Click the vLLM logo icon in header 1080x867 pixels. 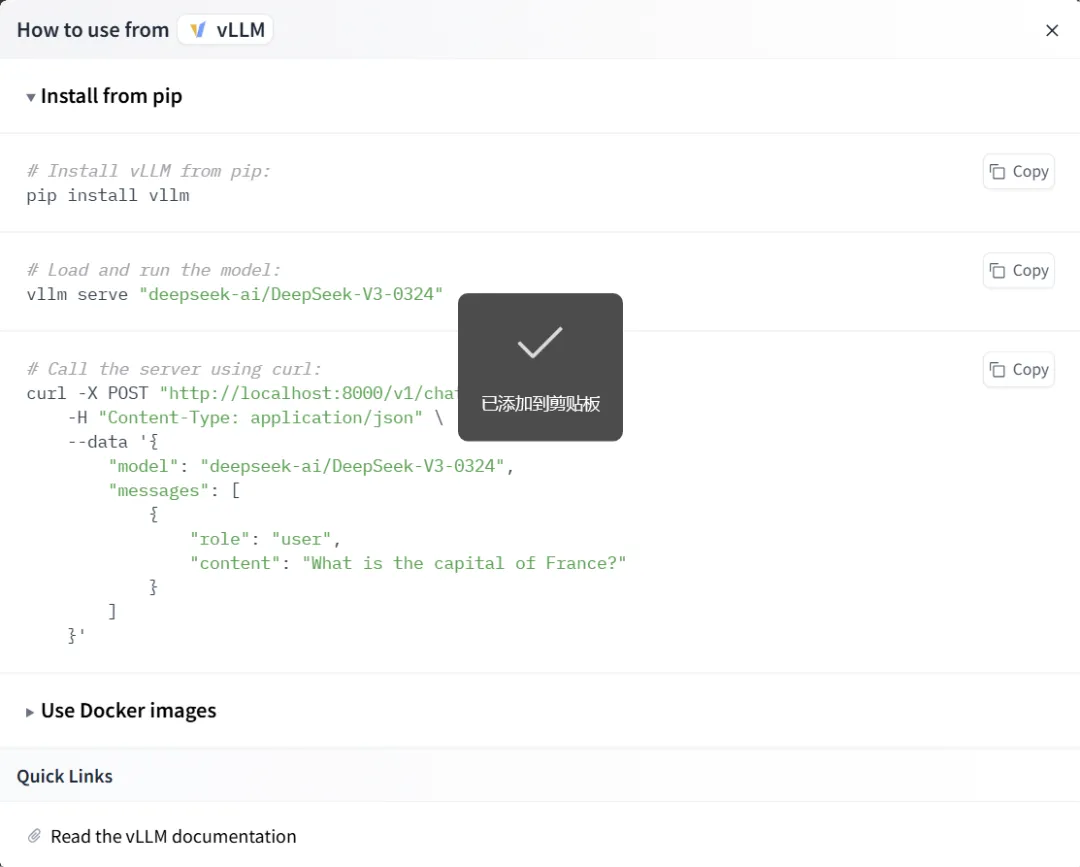point(197,30)
